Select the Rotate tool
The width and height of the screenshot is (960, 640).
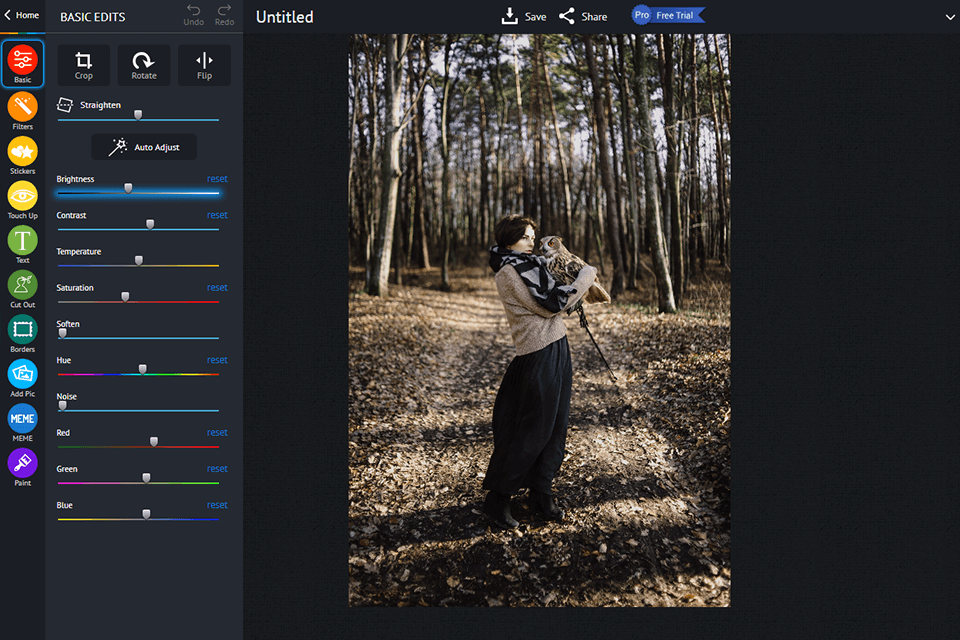[144, 65]
